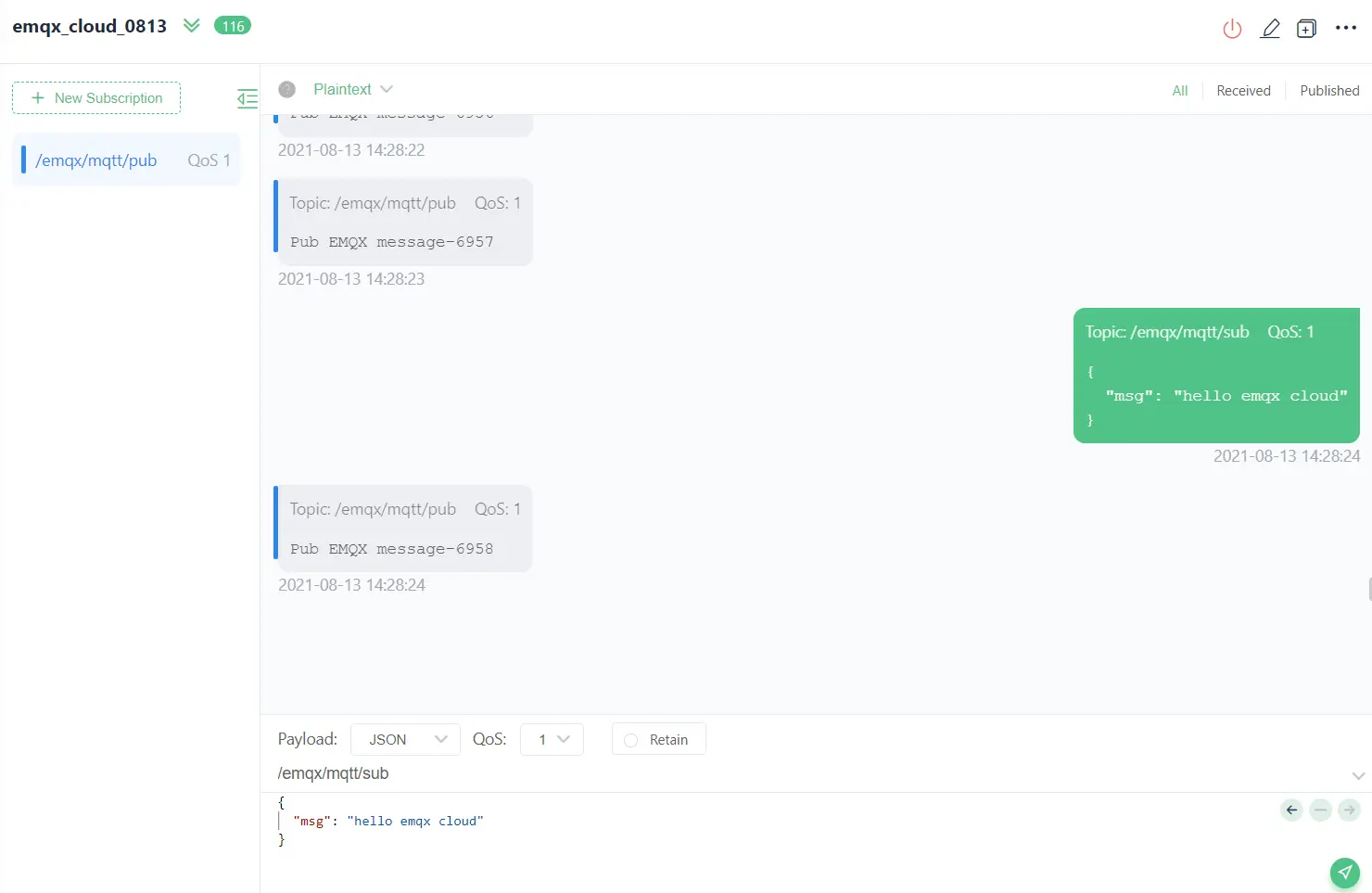Click the subscription color bar for /emqx/mqtt/pub
Image resolution: width=1372 pixels, height=893 pixels.
(23, 159)
